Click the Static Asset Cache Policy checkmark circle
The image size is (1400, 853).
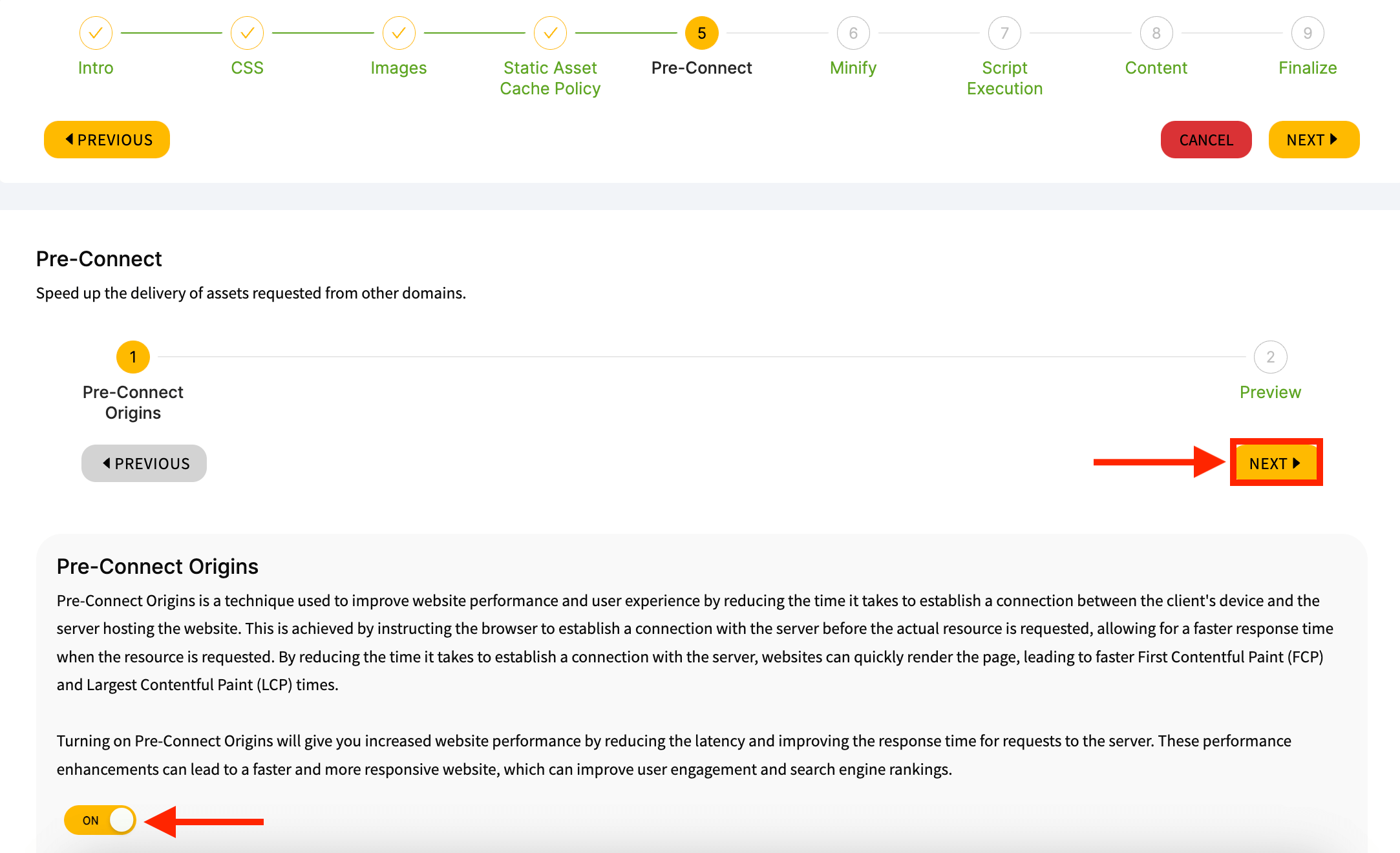tap(550, 33)
